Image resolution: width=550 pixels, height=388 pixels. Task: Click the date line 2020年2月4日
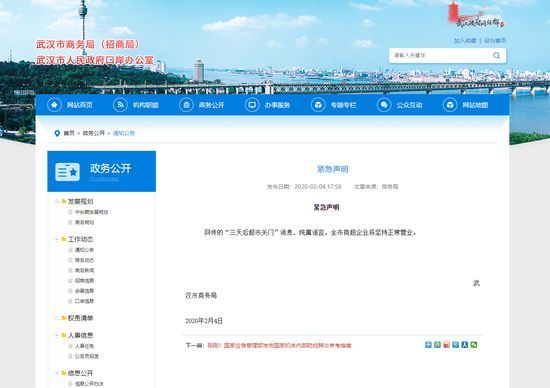[204, 321]
